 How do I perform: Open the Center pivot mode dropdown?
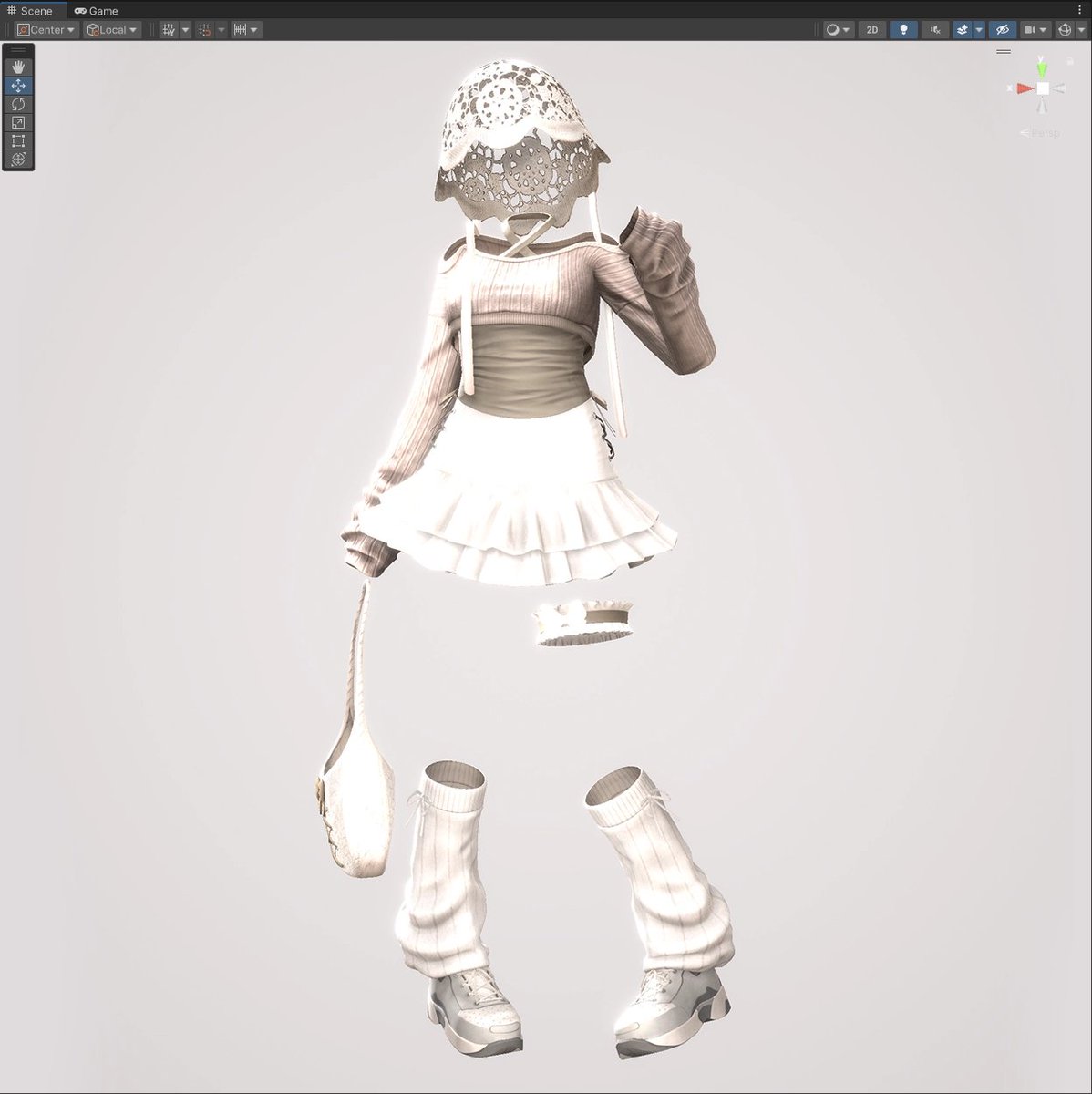(x=46, y=30)
